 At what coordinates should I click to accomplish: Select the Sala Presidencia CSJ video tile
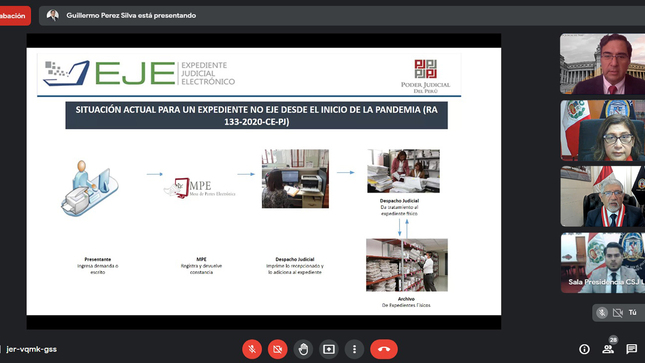(602, 263)
